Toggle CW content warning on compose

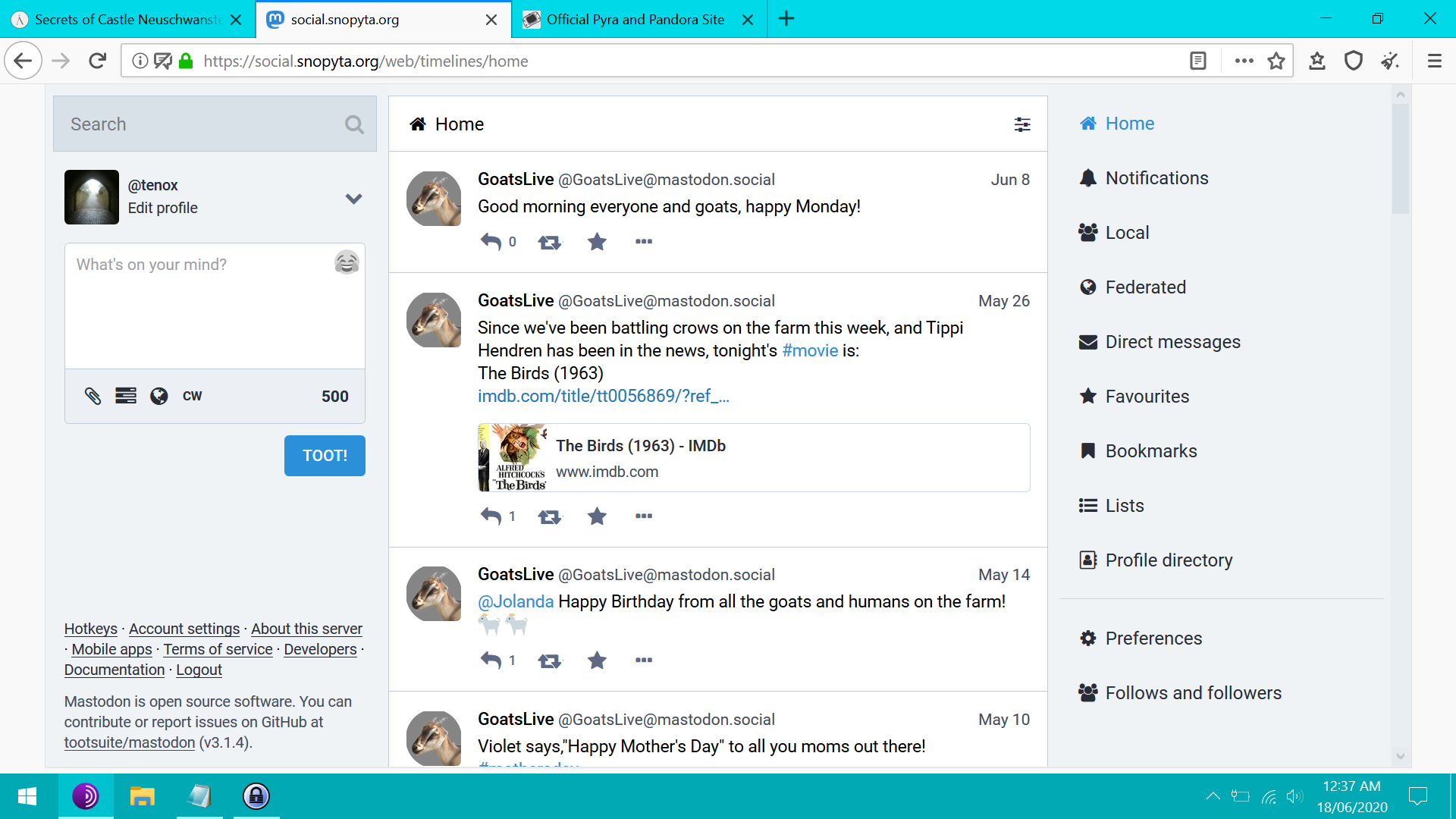(x=192, y=396)
